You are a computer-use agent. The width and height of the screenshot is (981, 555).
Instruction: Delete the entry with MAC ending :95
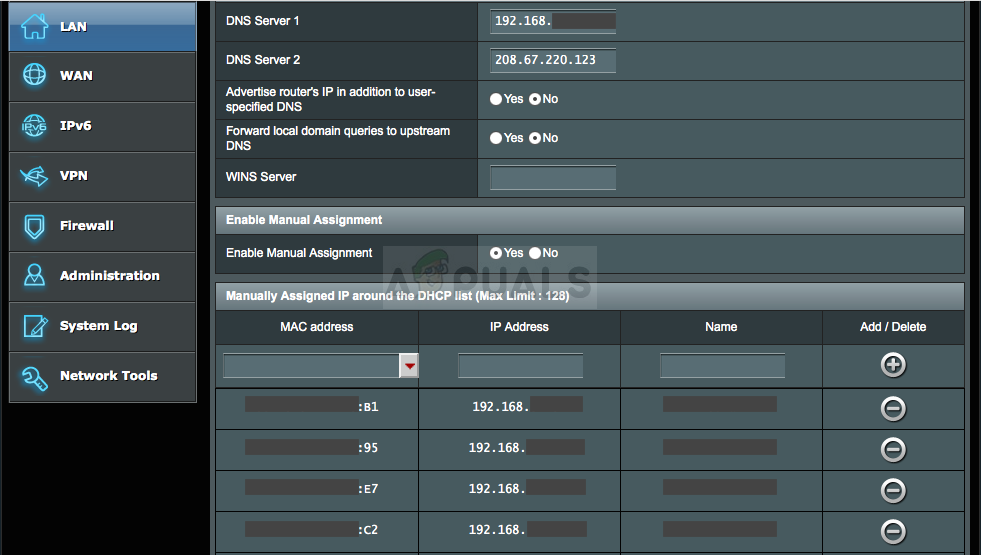pos(893,449)
